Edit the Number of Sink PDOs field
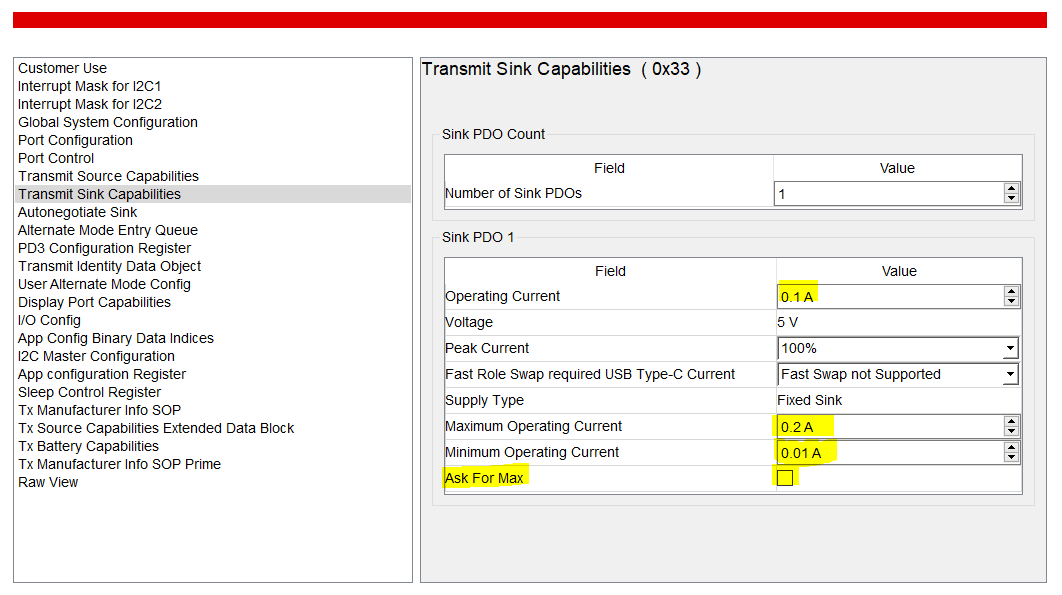Screen dimensions: 1062x595 point(888,194)
